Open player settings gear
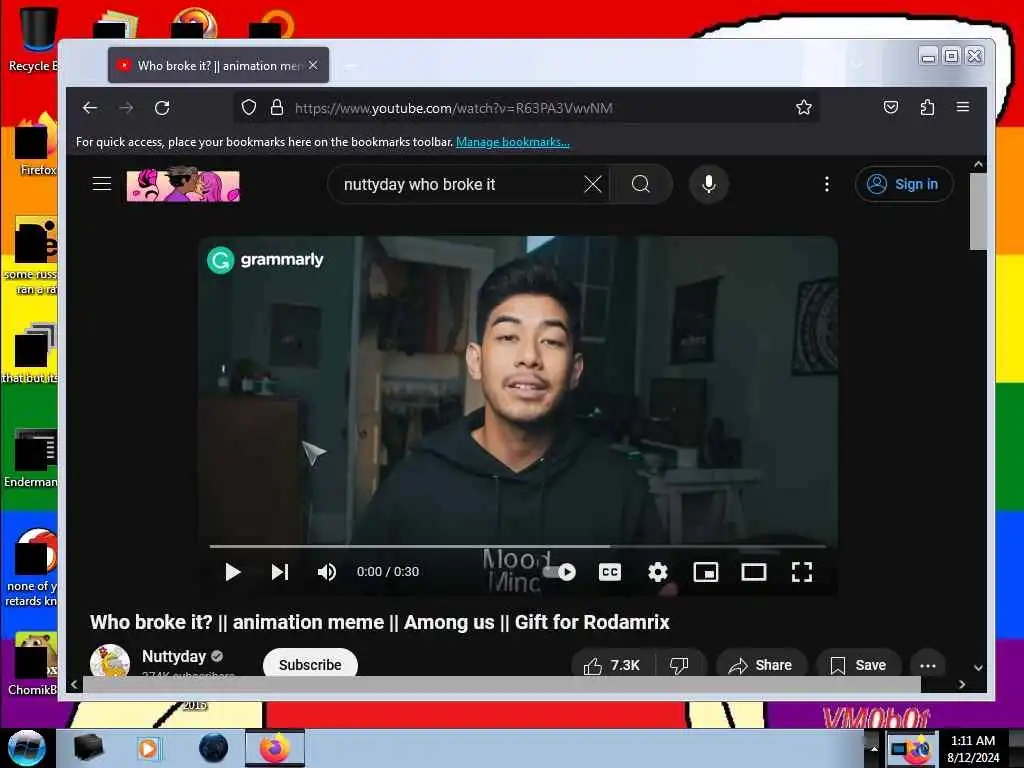 coord(658,572)
